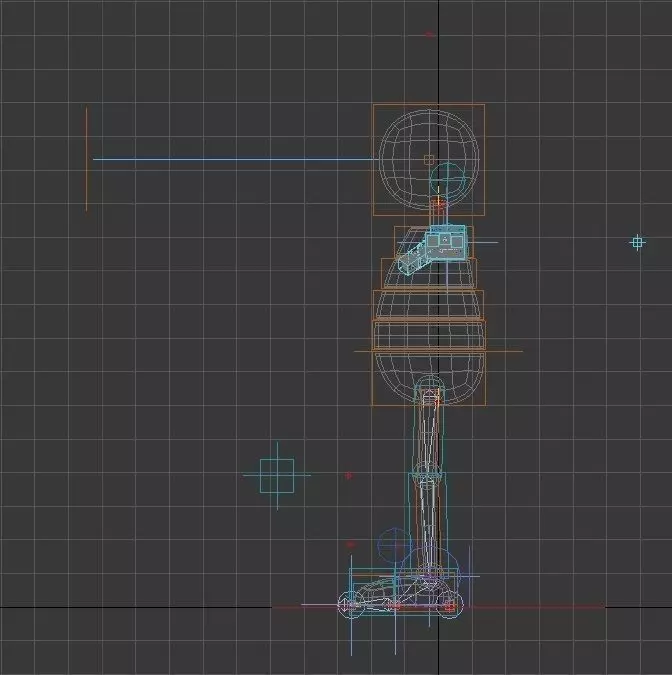Select the small cyan circle at the neck

click(448, 179)
